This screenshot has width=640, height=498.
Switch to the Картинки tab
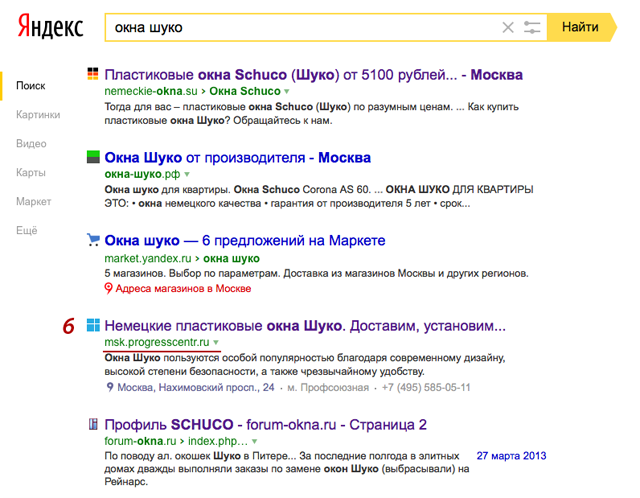coord(38,115)
